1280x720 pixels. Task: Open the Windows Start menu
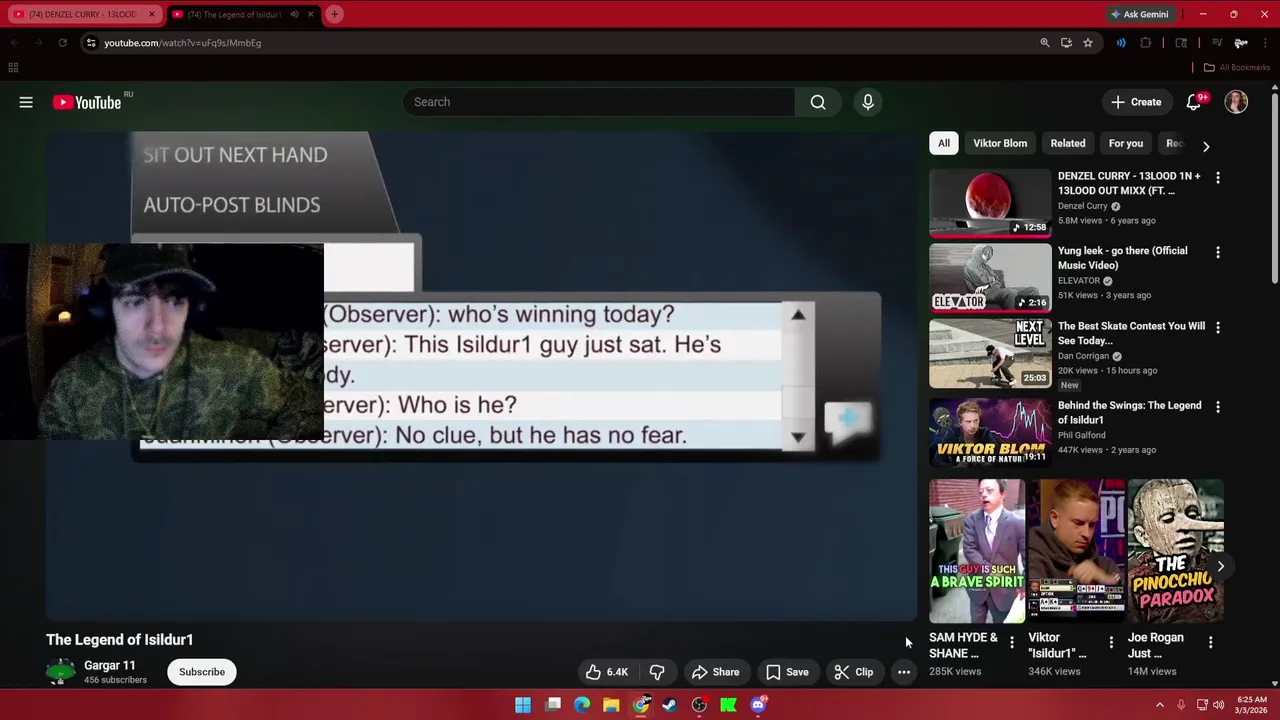coord(523,705)
